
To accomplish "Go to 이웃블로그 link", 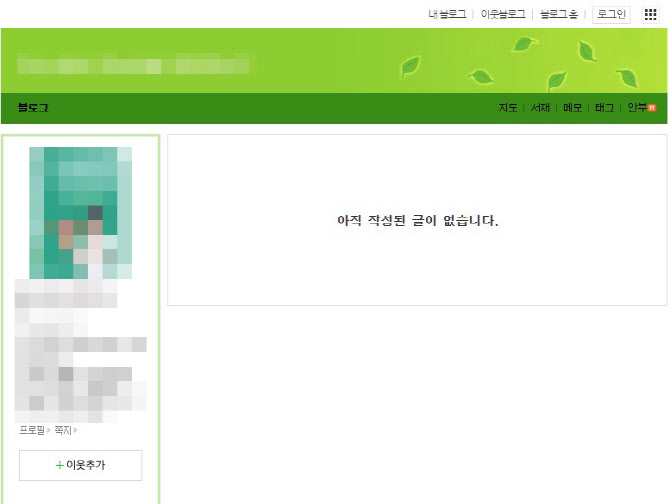I will coord(503,15).
